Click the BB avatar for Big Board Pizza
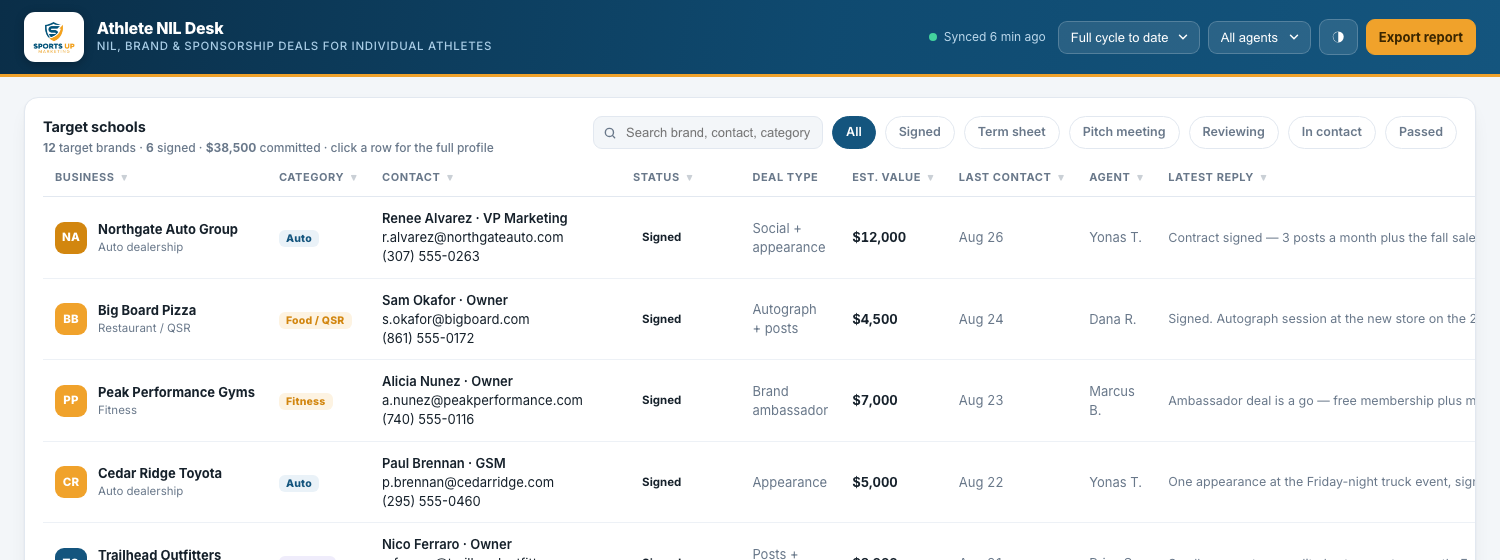 point(71,319)
